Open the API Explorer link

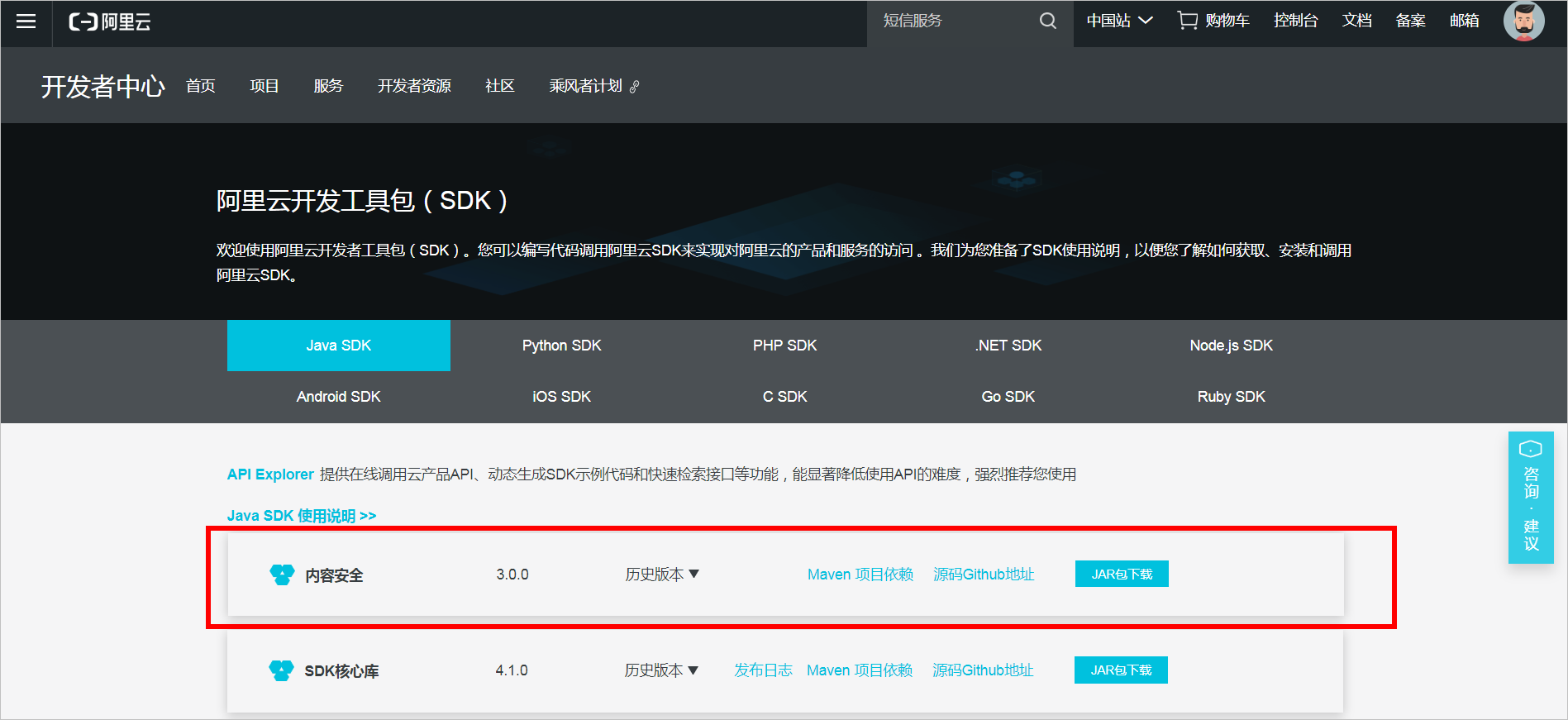click(270, 474)
